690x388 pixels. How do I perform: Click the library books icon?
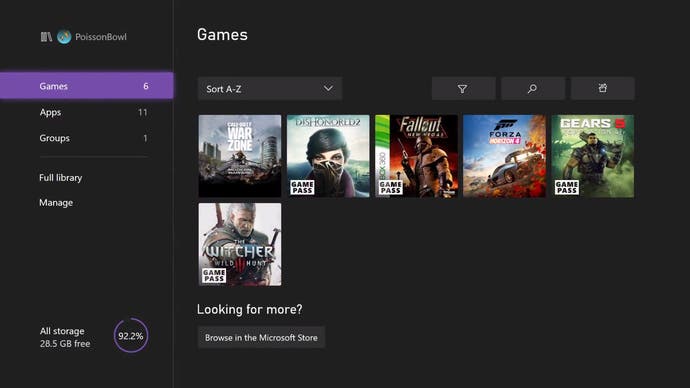click(46, 37)
